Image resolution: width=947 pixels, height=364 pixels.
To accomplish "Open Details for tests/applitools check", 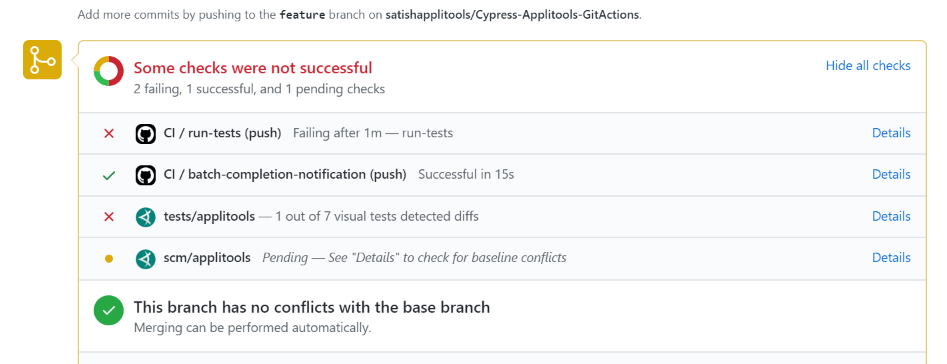I will pos(891,216).
